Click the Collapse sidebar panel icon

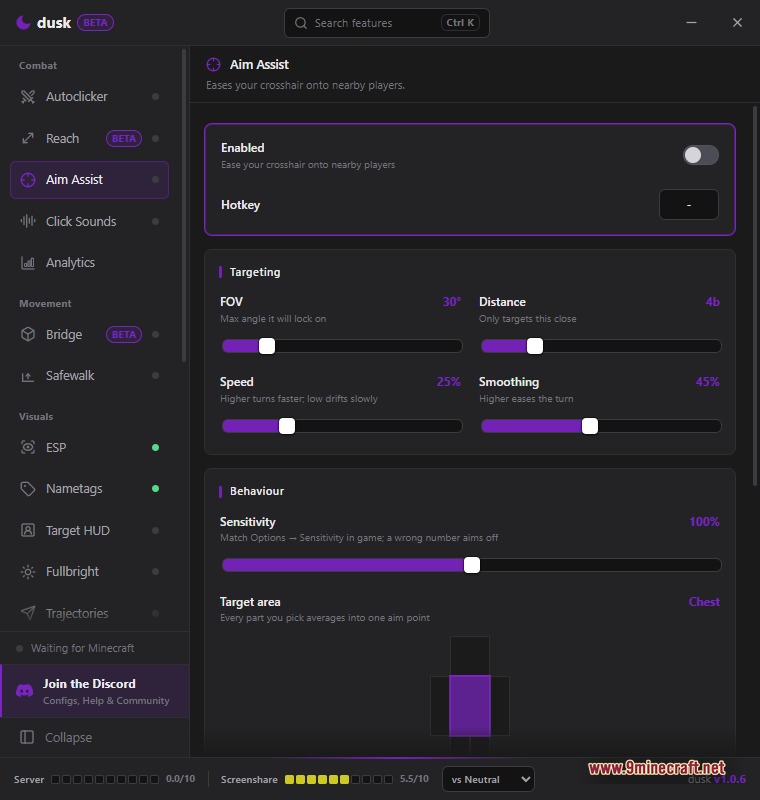pyautogui.click(x=27, y=737)
